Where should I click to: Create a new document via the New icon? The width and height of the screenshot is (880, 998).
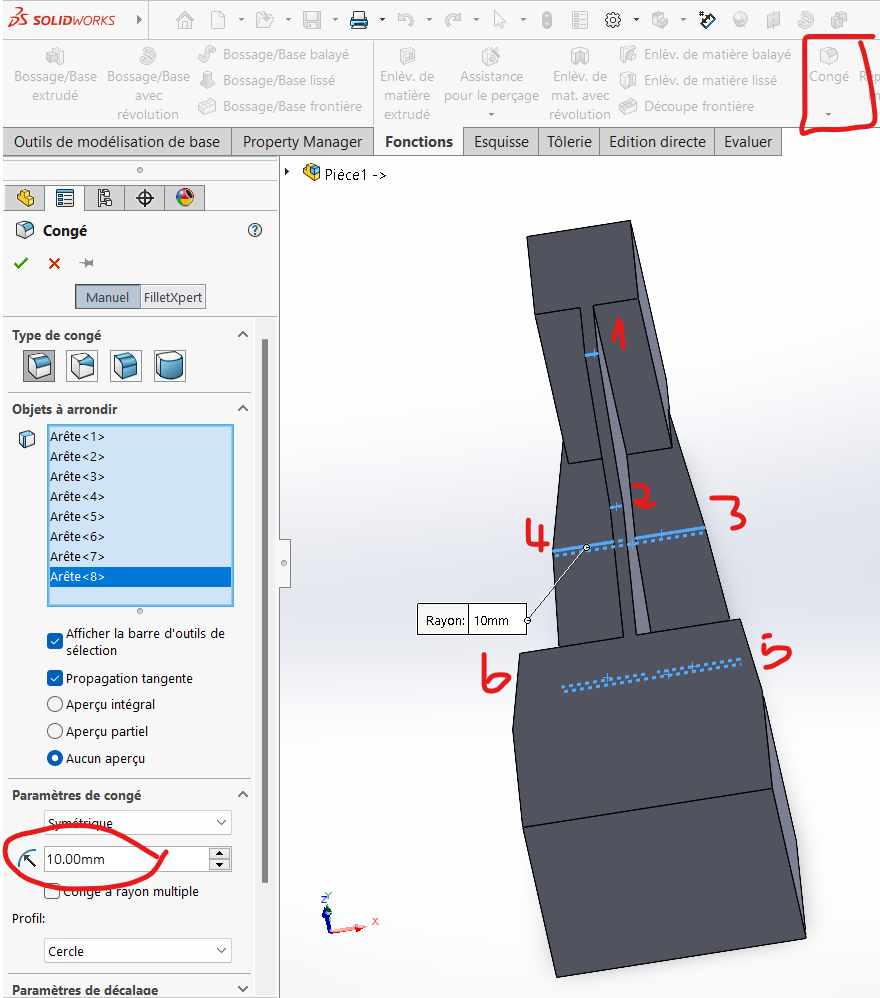(x=218, y=20)
